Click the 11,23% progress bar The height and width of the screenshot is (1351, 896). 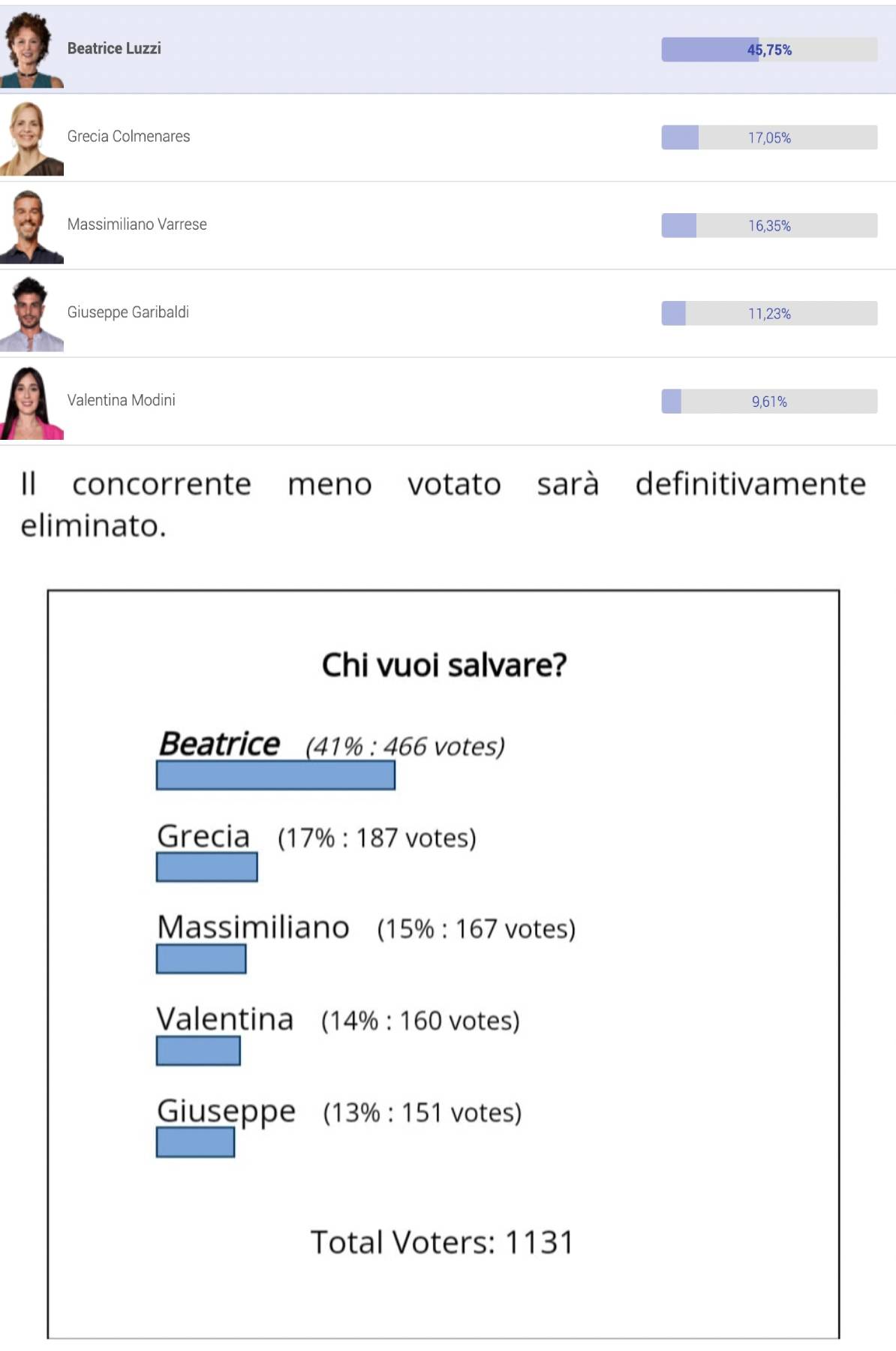click(x=769, y=313)
